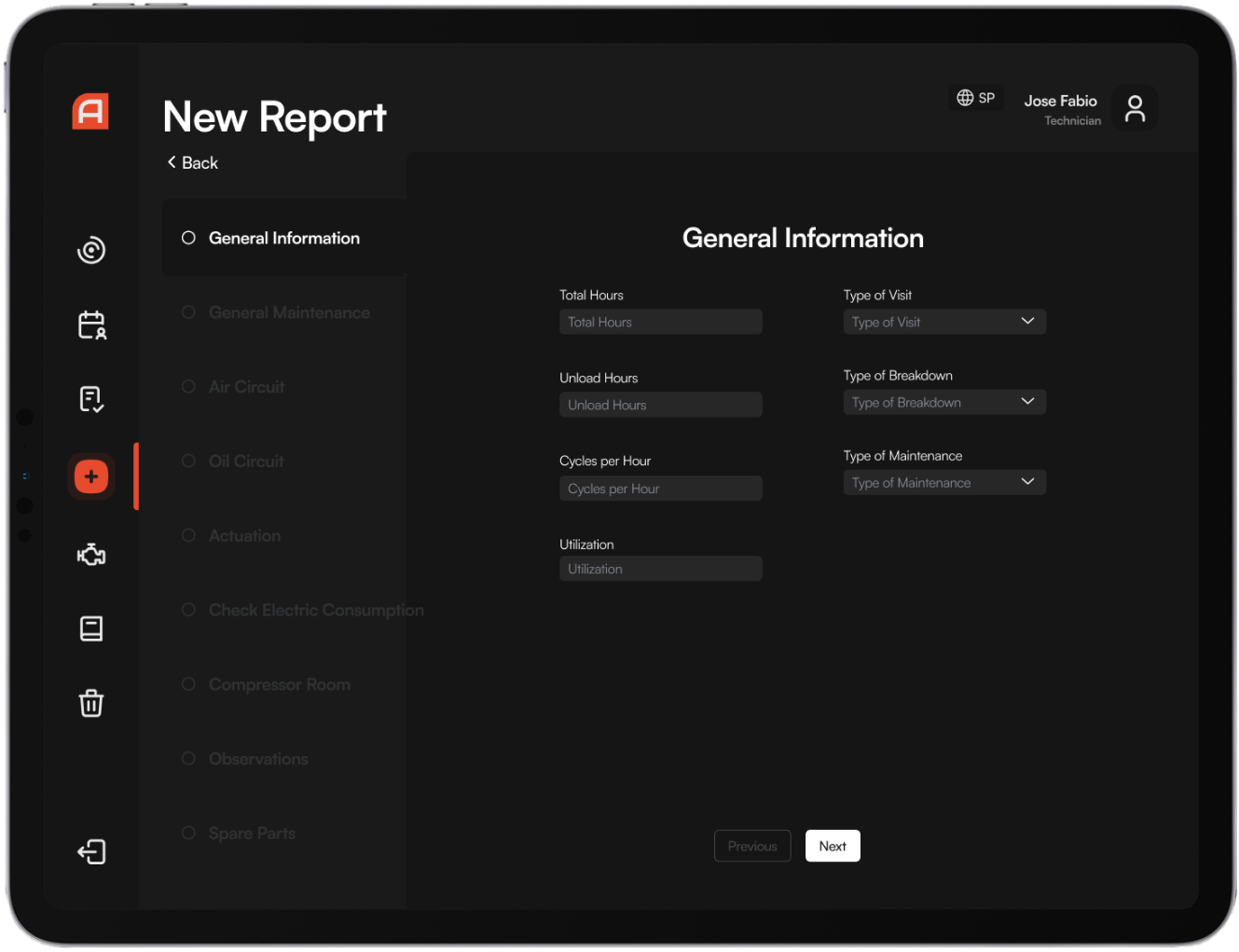Open the checklist document icon in sidebar
This screenshot has height=952, width=1239.
91,399
